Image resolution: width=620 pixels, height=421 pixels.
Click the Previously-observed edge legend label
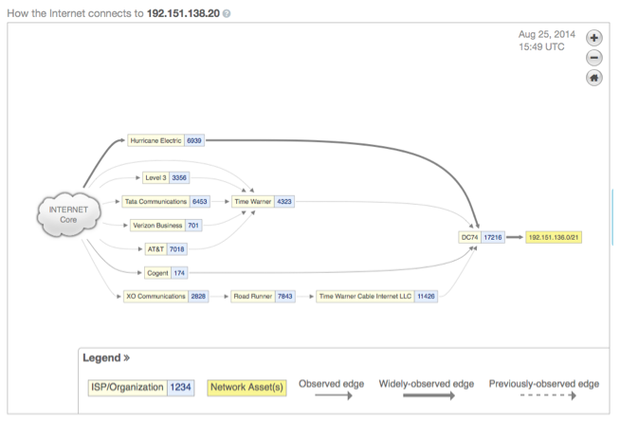(544, 384)
